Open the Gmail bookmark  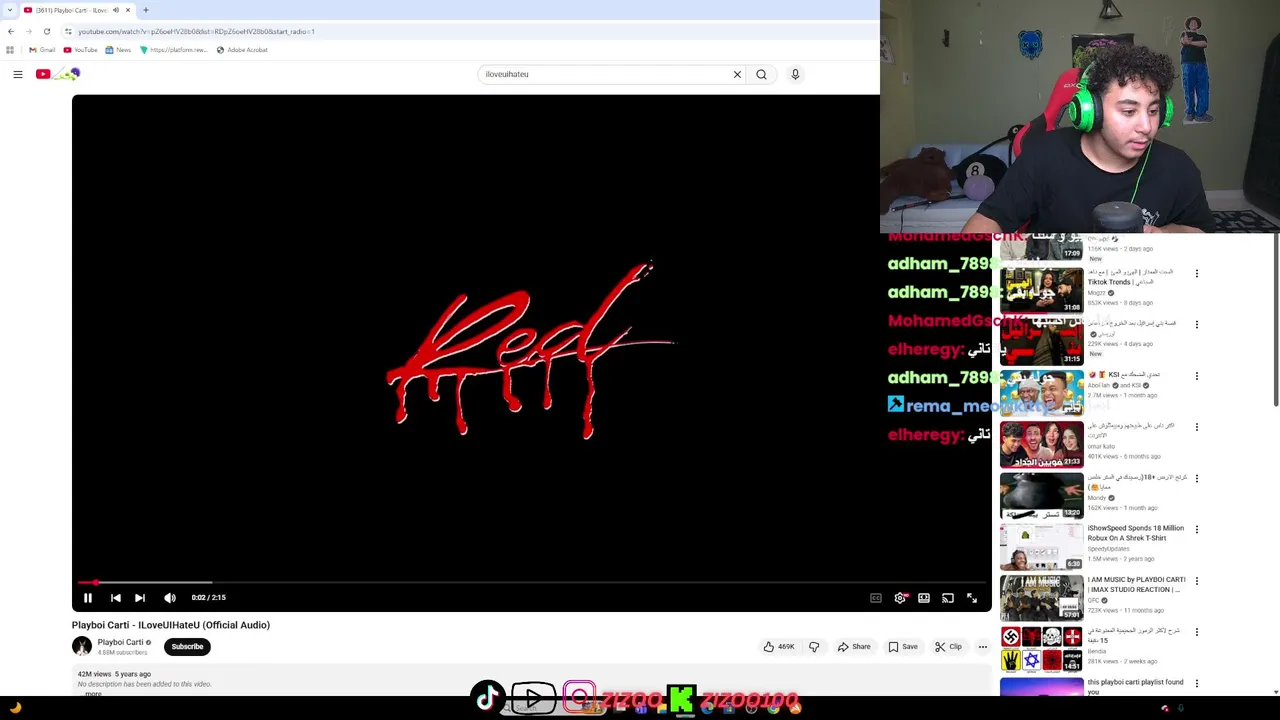pyautogui.click(x=42, y=50)
